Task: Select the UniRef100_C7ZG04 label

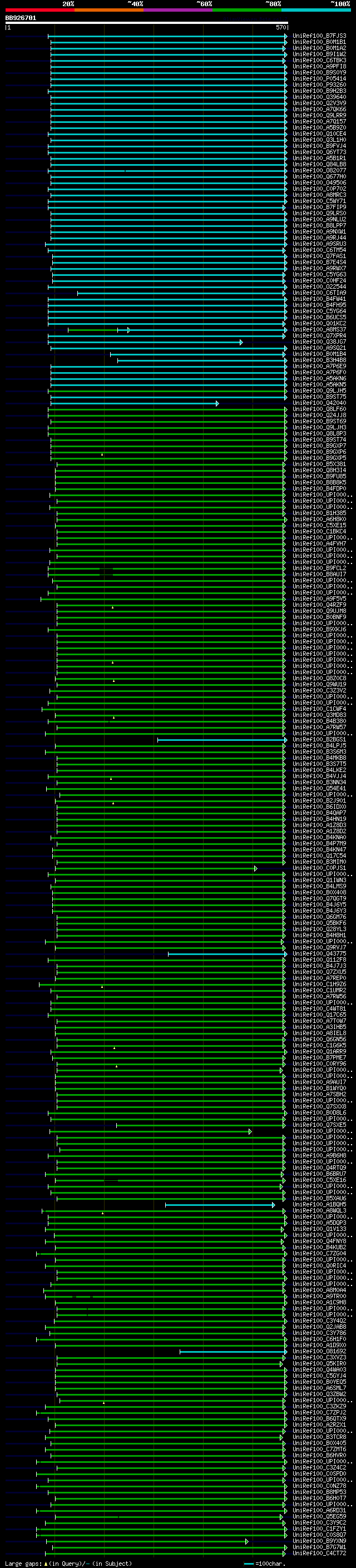Action: [x=319, y=1253]
